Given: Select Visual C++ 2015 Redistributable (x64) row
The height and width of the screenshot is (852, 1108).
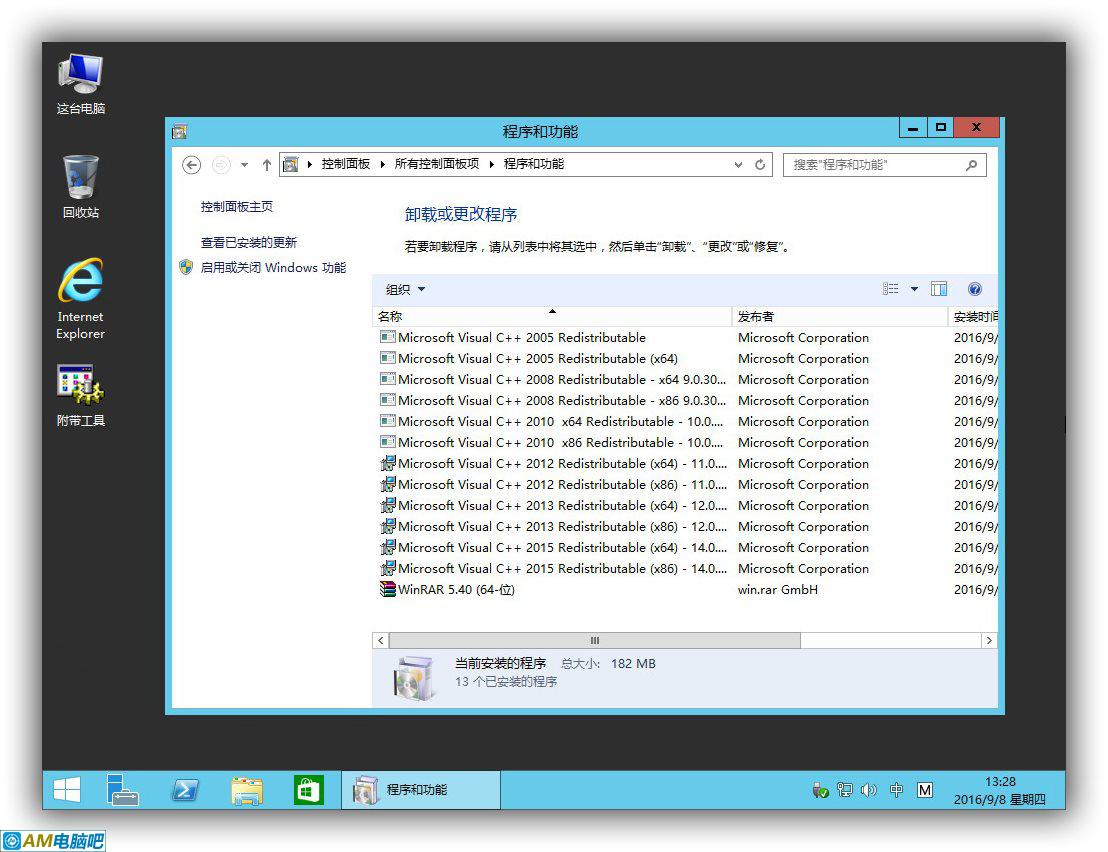Looking at the screenshot, I should point(685,548).
